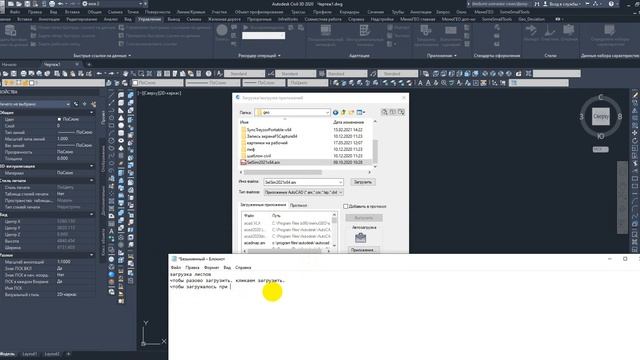The image size is (640, 360).
Task: Collapse the Стиль печати section in Properties
Action: [91, 180]
